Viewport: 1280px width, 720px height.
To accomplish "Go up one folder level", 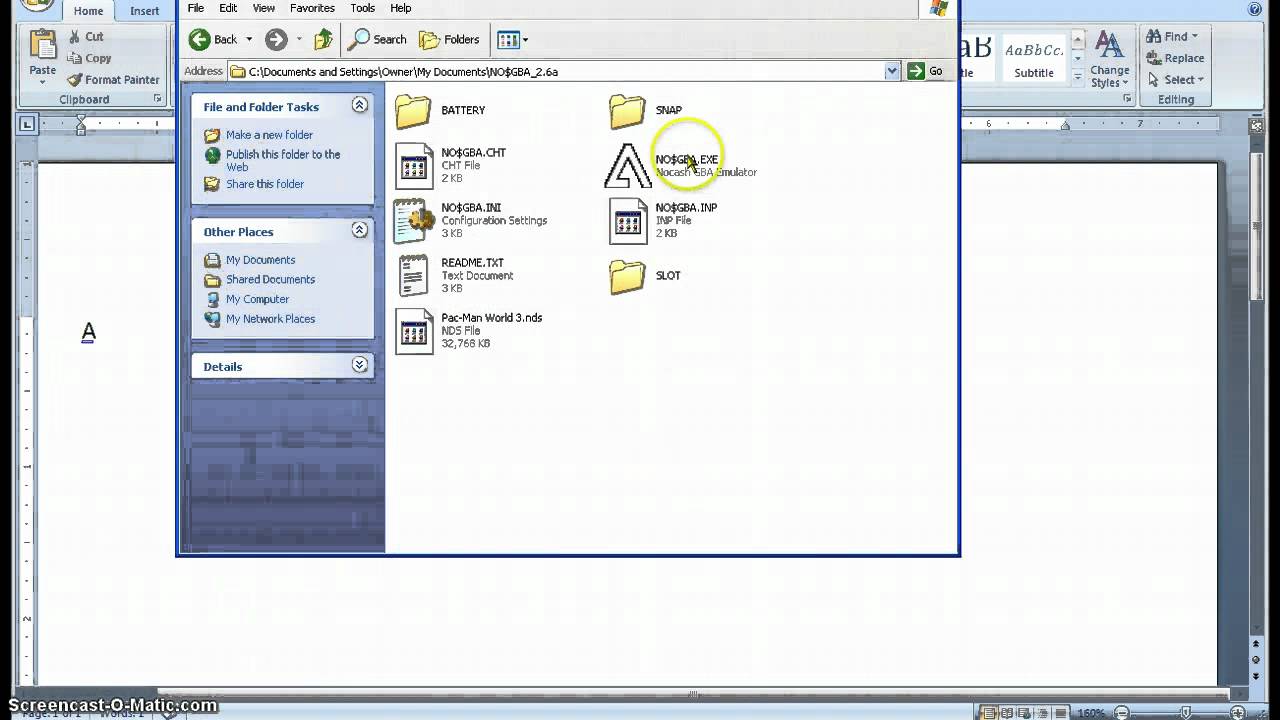I will [323, 40].
